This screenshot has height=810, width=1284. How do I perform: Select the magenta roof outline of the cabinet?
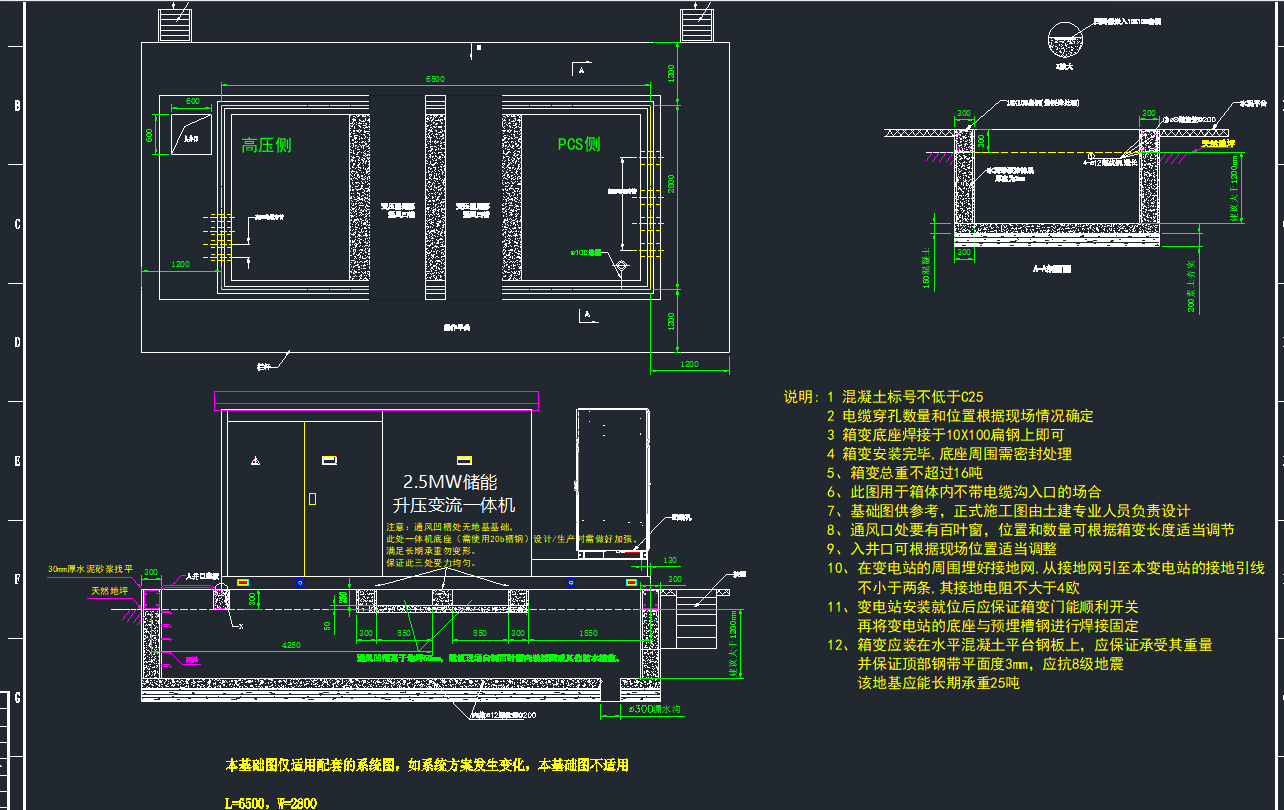[377, 401]
